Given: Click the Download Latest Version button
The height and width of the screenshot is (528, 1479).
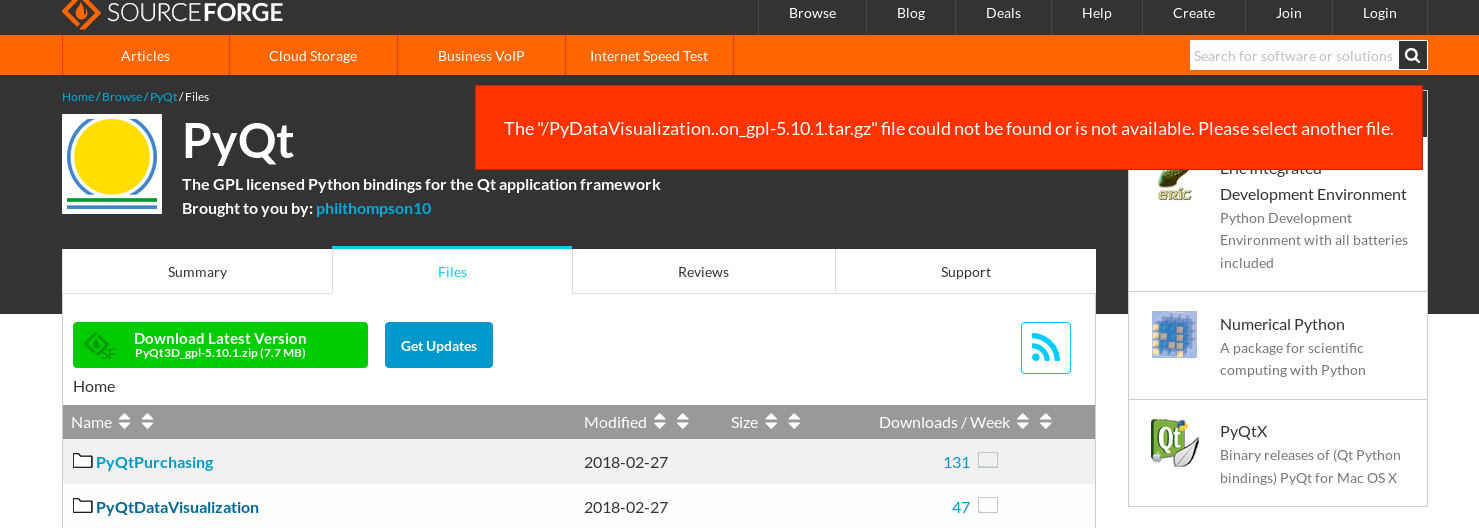Looking at the screenshot, I should 220,345.
